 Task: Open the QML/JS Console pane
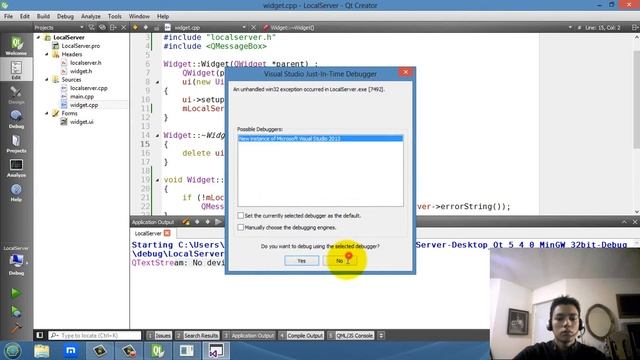click(351, 335)
